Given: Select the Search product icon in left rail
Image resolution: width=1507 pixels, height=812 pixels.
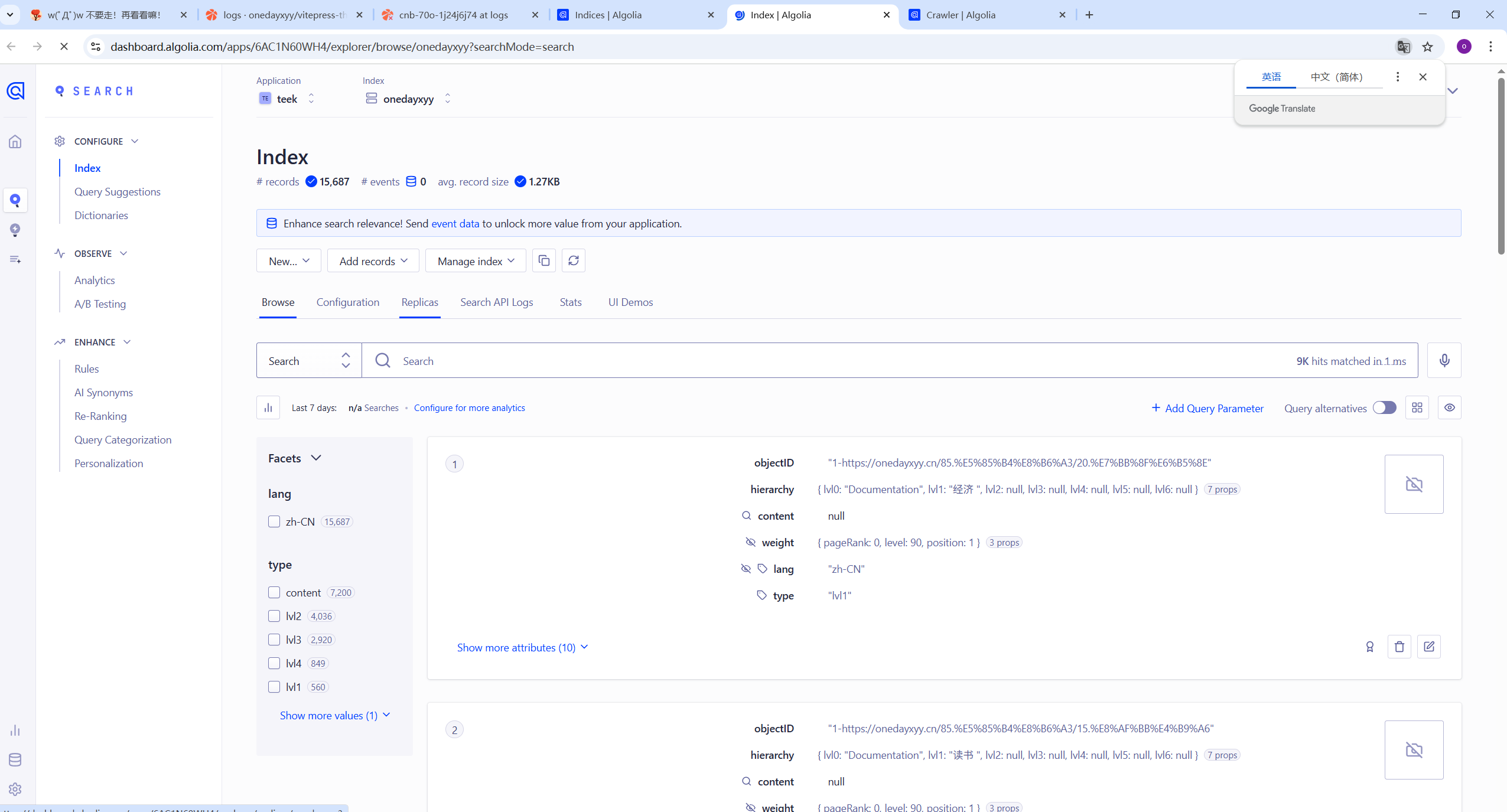Looking at the screenshot, I should click(15, 200).
